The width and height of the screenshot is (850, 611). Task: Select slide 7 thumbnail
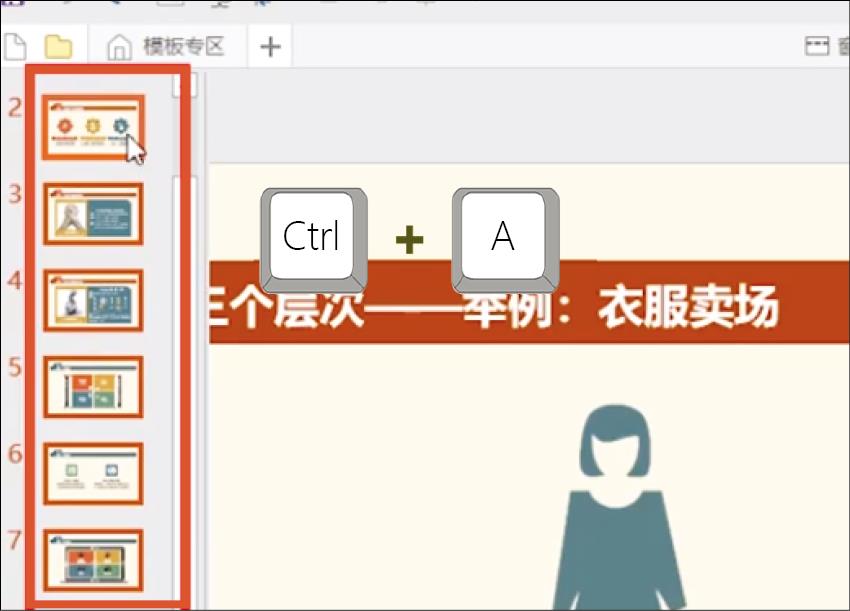[93, 559]
